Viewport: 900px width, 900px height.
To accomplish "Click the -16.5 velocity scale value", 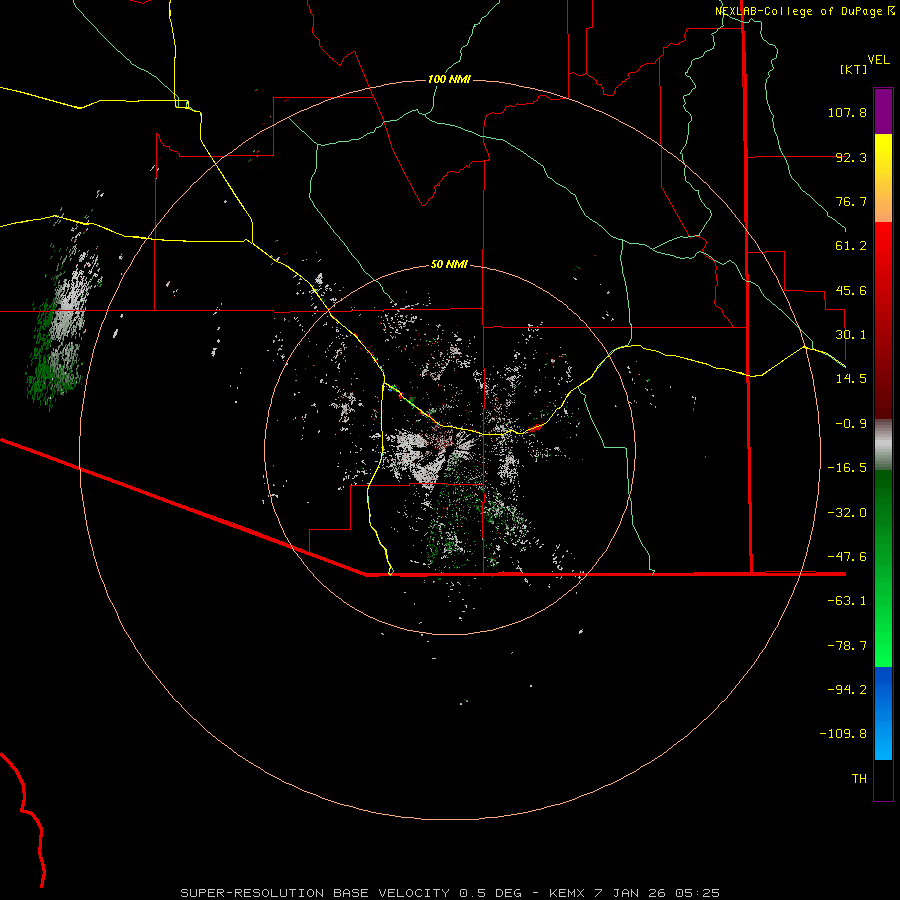I will coord(847,468).
